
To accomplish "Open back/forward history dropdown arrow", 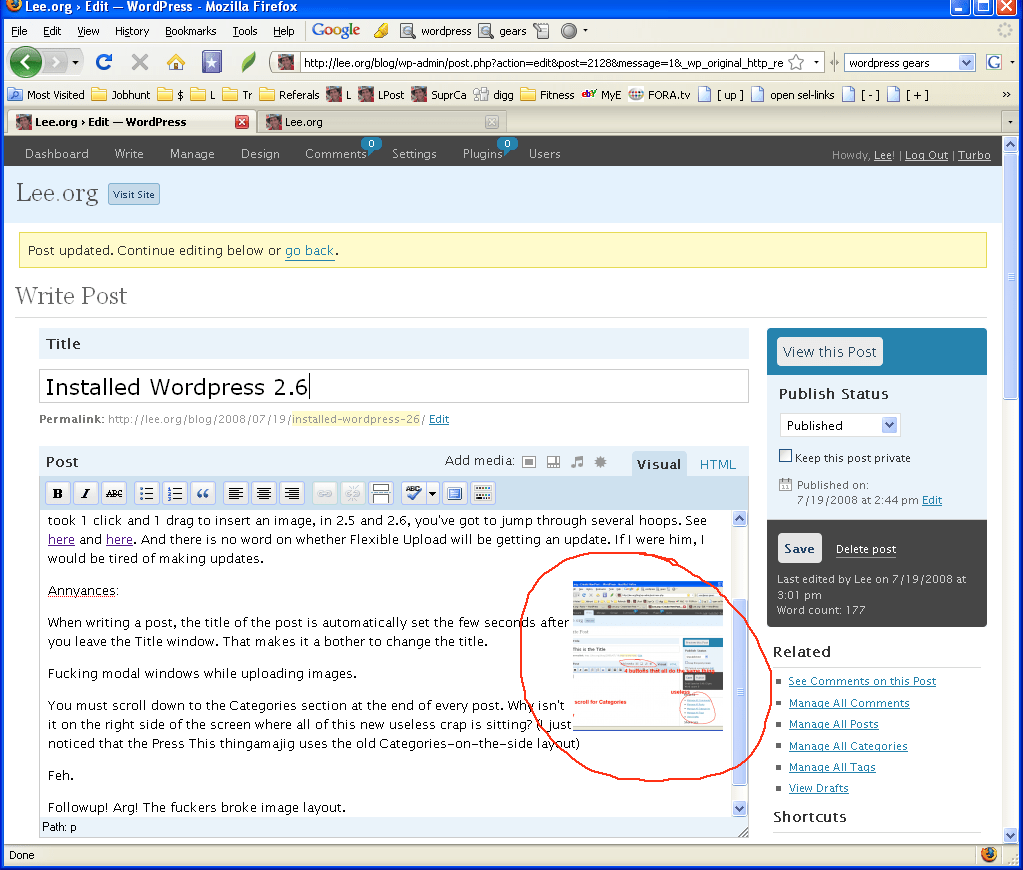I will (x=76, y=63).
